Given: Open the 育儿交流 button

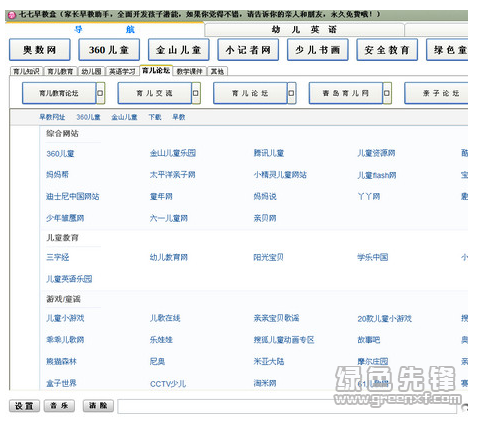Looking at the screenshot, I should click(155, 93).
